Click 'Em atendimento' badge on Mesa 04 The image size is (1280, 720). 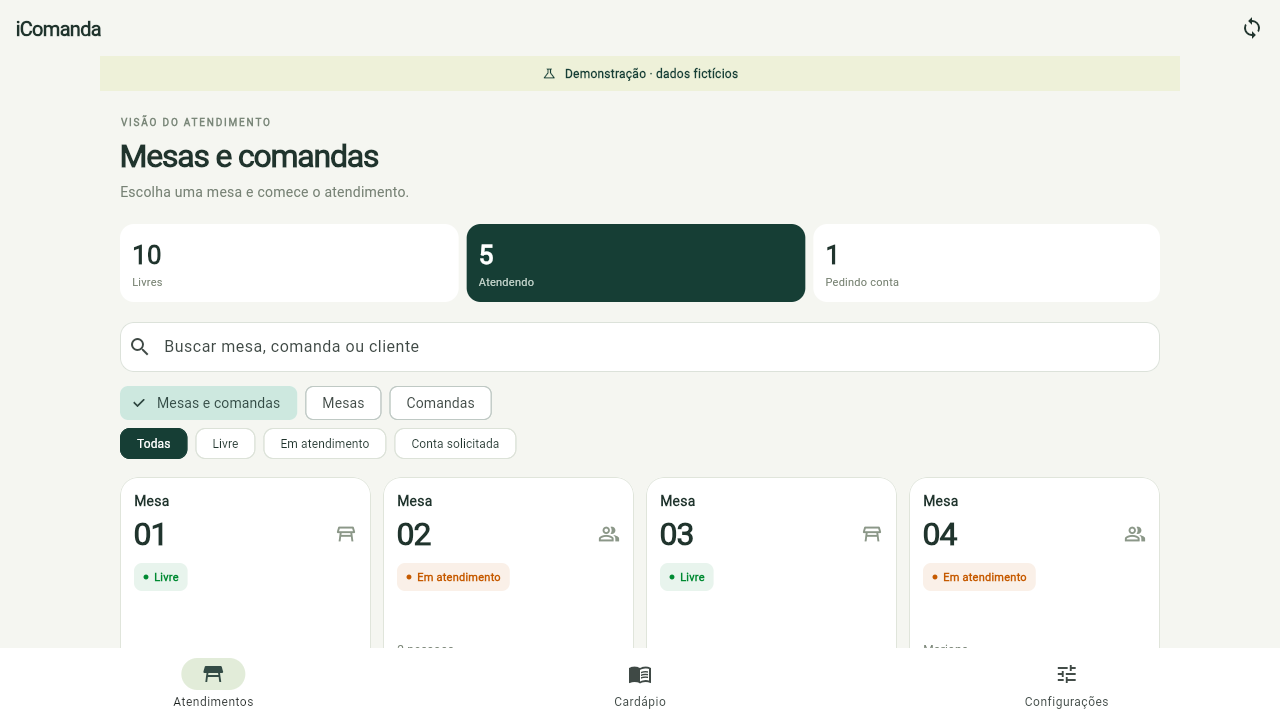[x=979, y=577]
